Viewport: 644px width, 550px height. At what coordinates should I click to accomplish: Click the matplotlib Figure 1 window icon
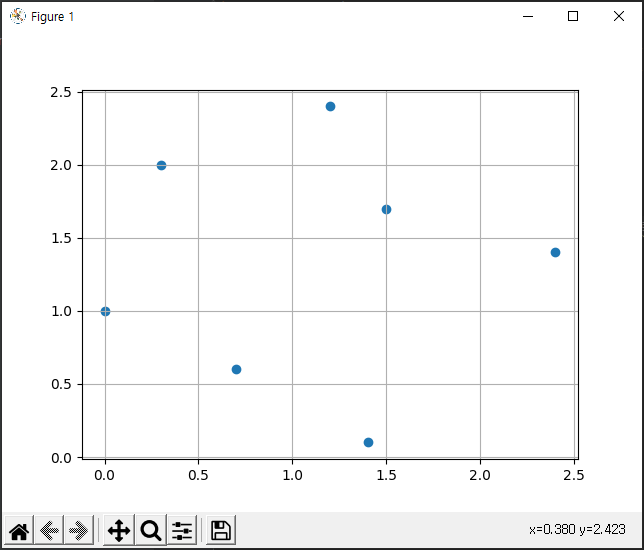(x=18, y=16)
